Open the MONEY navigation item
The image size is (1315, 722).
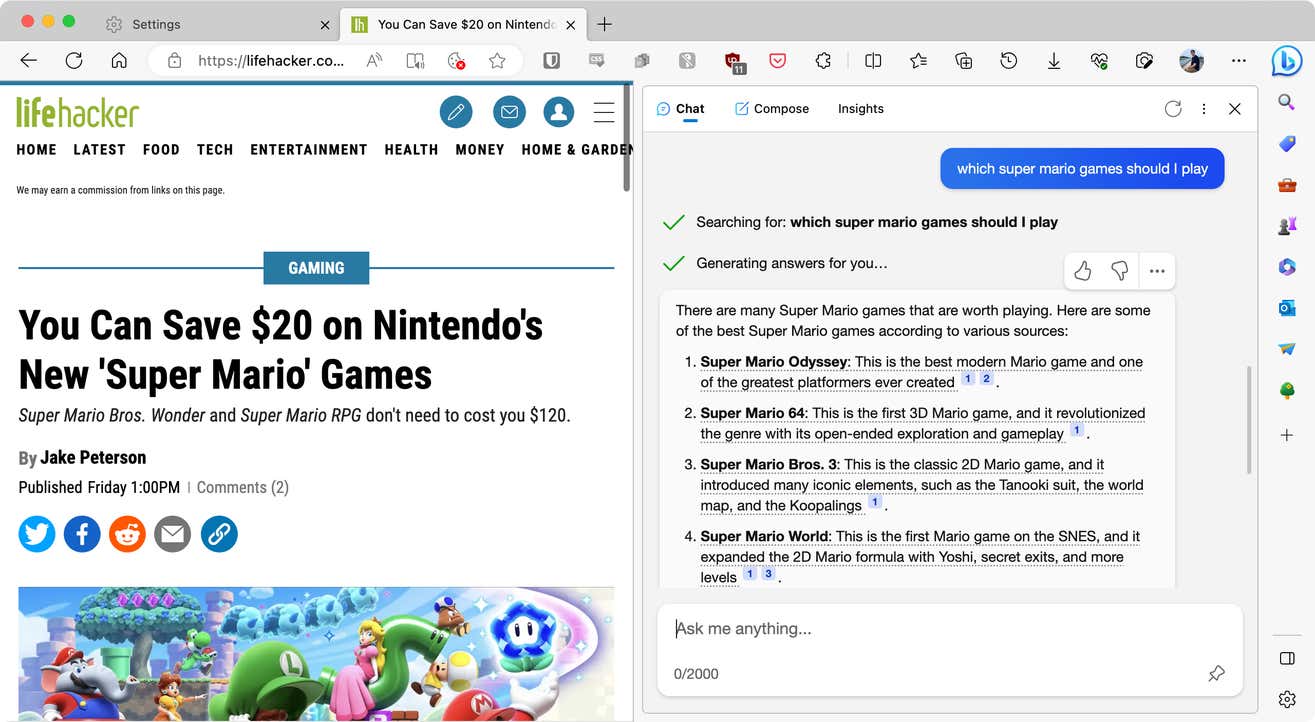480,149
